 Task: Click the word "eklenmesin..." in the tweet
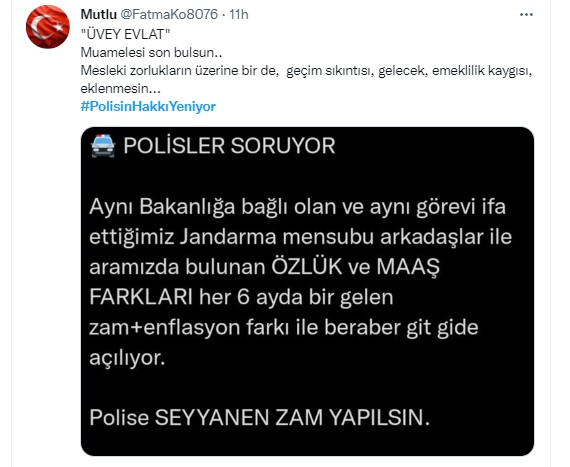120,88
